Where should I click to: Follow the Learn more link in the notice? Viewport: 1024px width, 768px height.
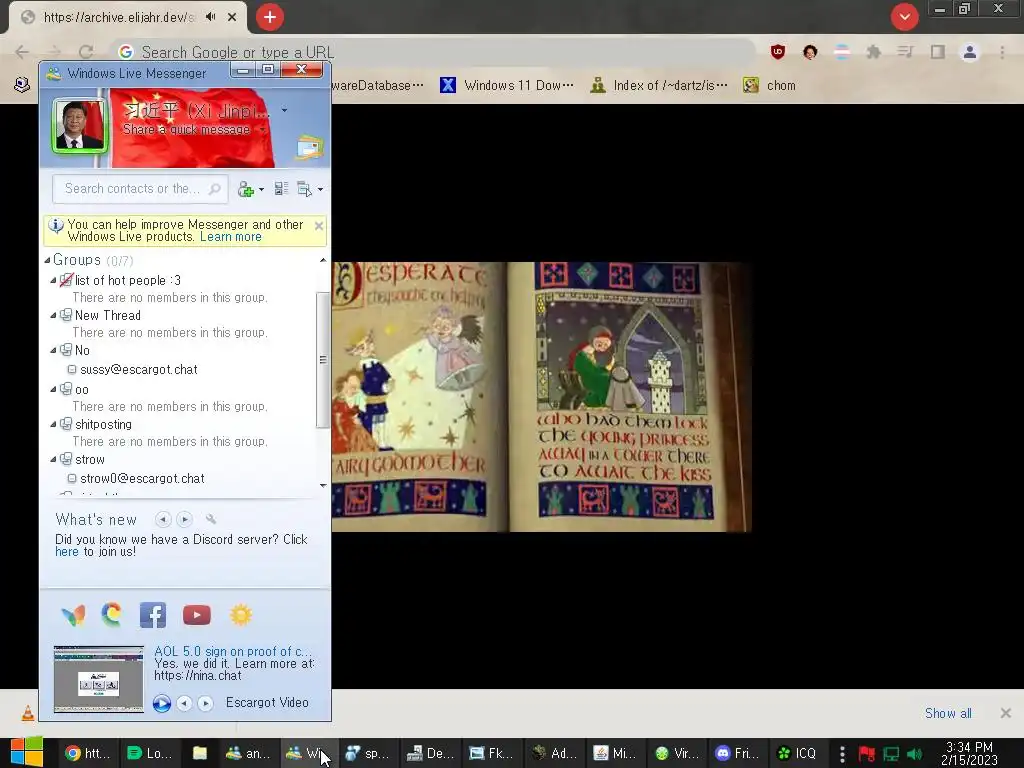pos(231,236)
